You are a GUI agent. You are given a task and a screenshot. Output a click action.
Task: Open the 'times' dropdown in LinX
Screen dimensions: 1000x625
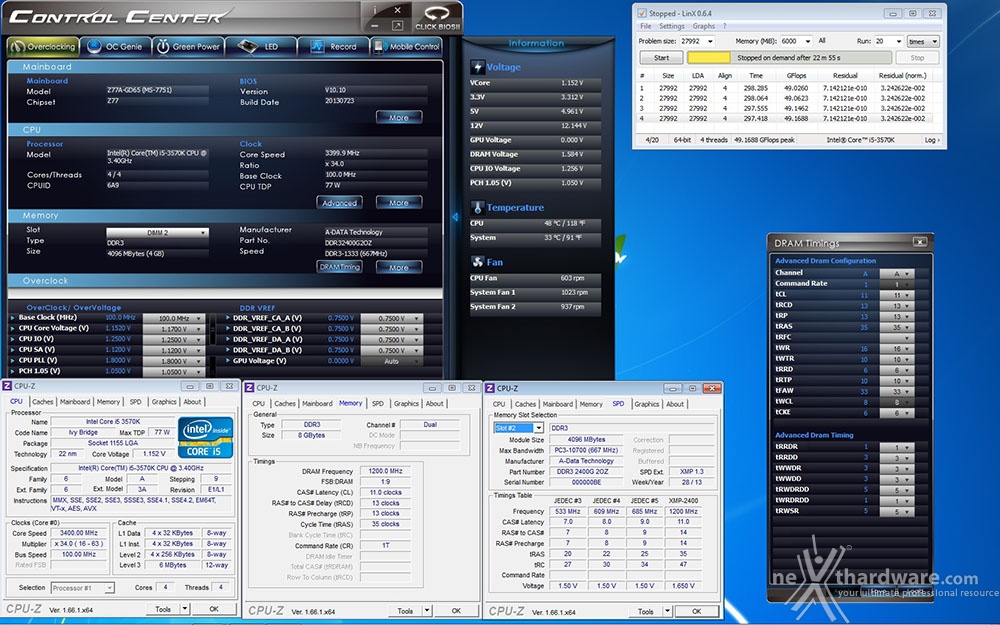point(923,41)
